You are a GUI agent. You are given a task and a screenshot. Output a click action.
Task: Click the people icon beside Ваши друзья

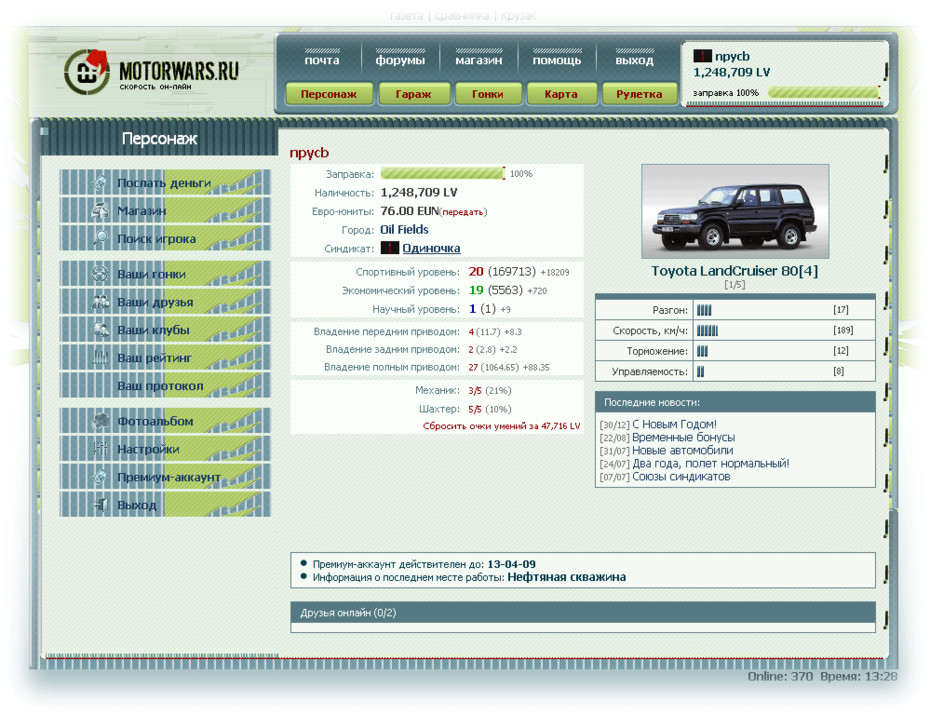[100, 302]
